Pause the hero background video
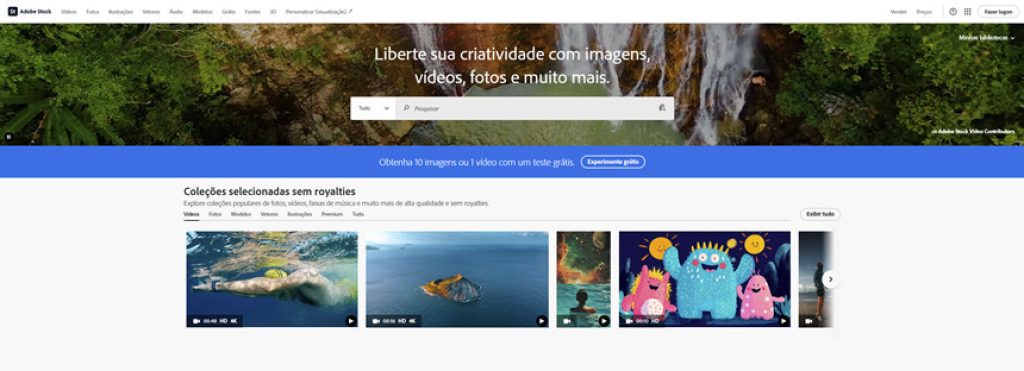 pos(8,137)
